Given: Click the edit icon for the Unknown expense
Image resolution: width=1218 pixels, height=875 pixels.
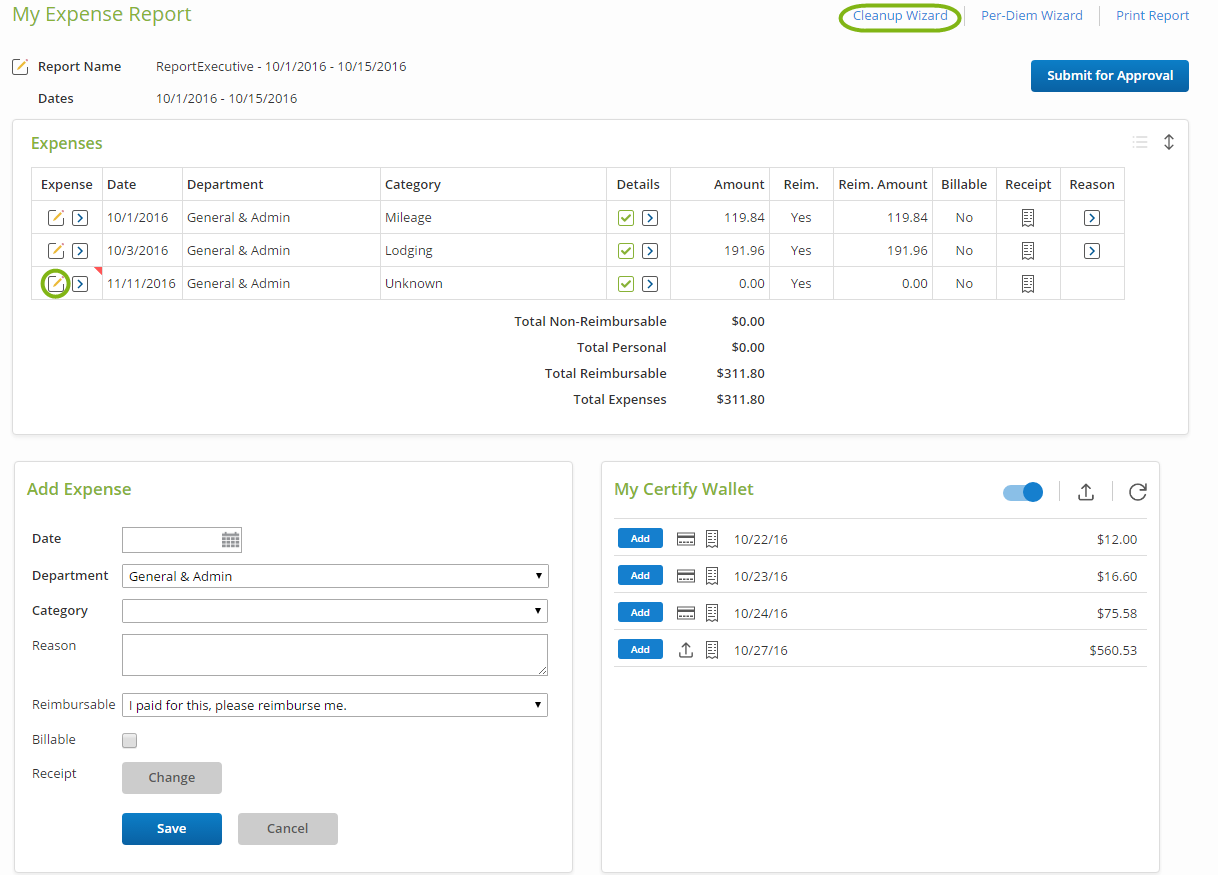Looking at the screenshot, I should (x=56, y=284).
